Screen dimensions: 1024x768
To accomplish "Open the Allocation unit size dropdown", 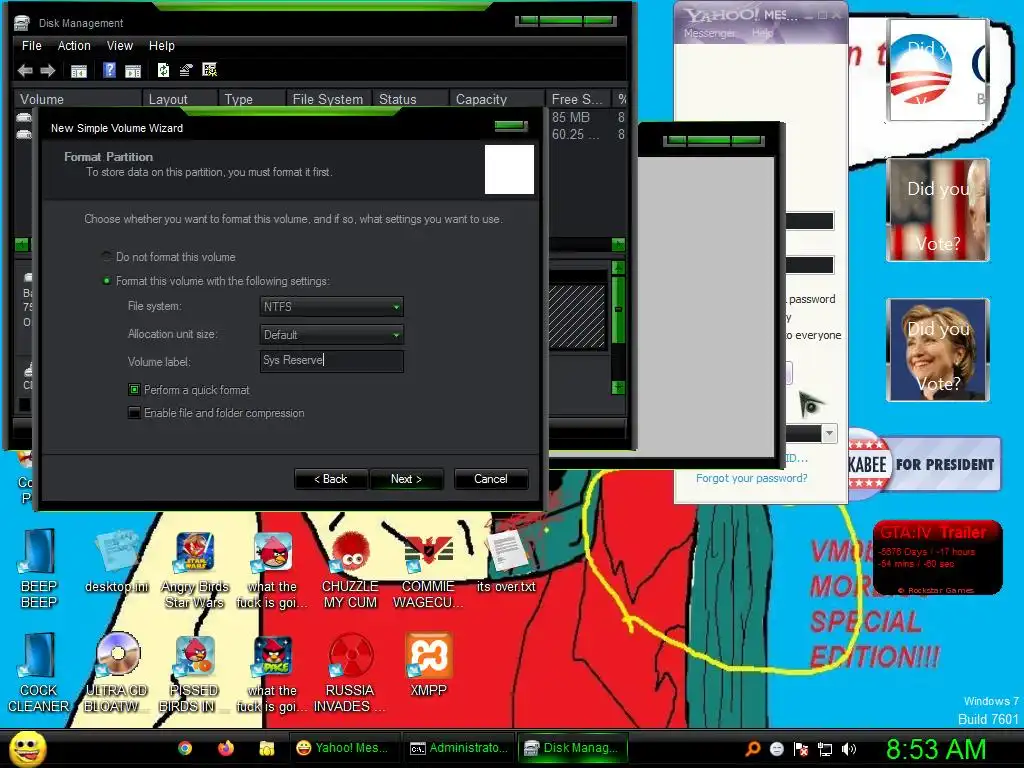I will 332,334.
